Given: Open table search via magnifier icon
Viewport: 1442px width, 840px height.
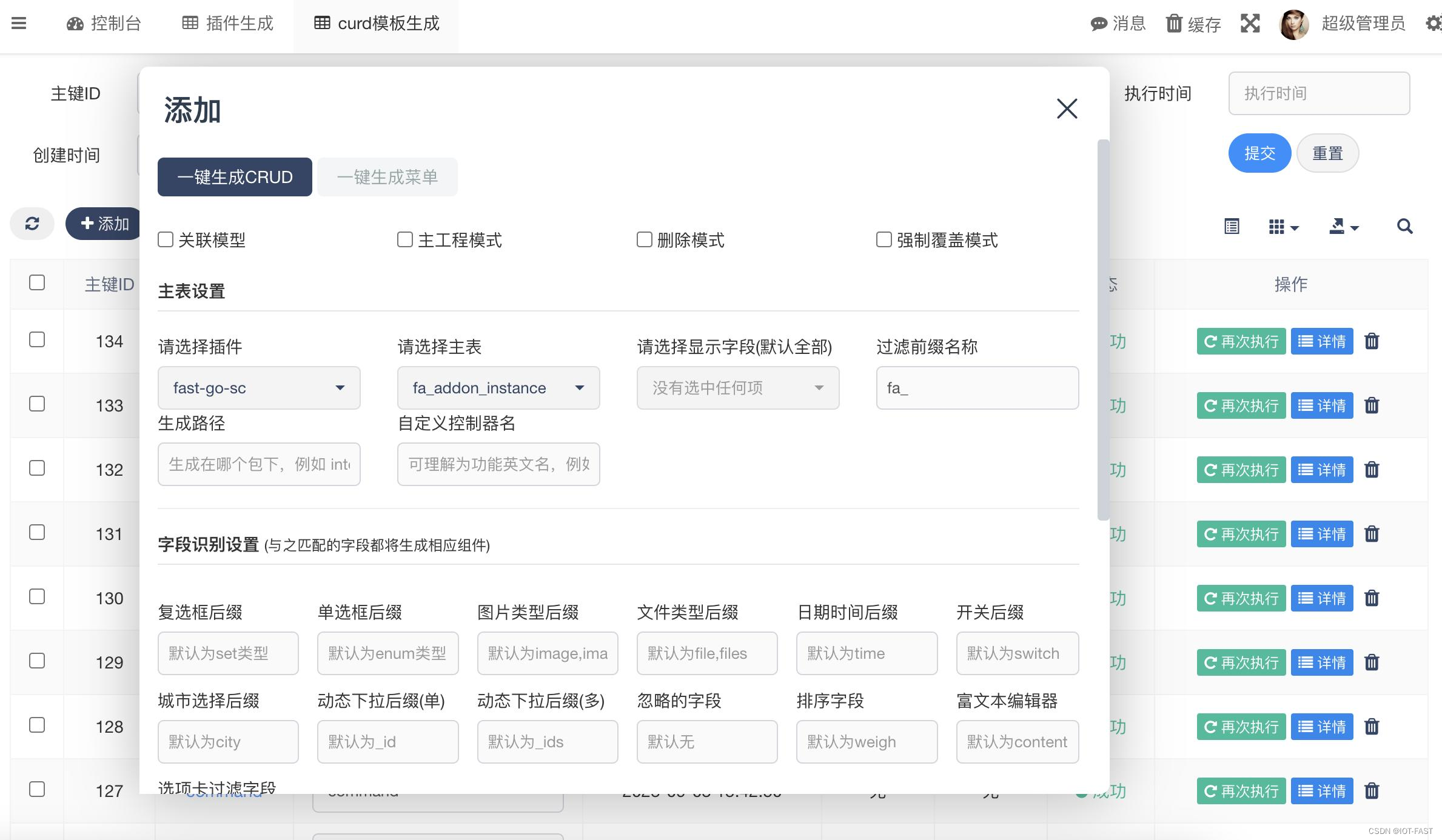Looking at the screenshot, I should (1405, 226).
